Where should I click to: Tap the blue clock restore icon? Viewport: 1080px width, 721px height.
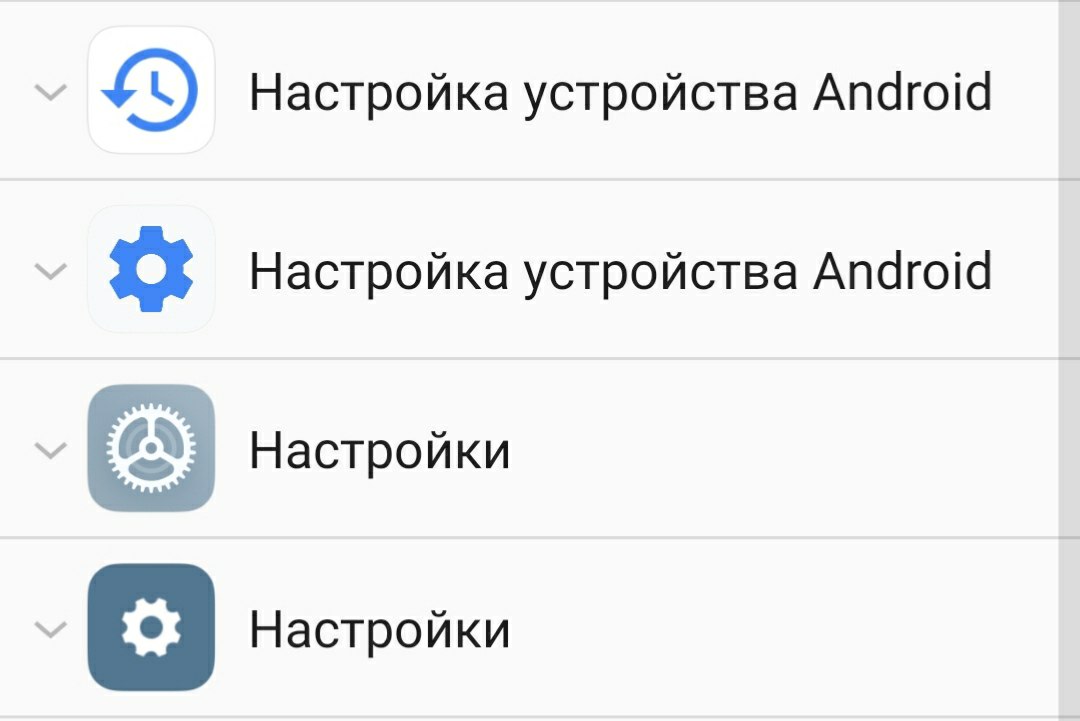coord(151,90)
